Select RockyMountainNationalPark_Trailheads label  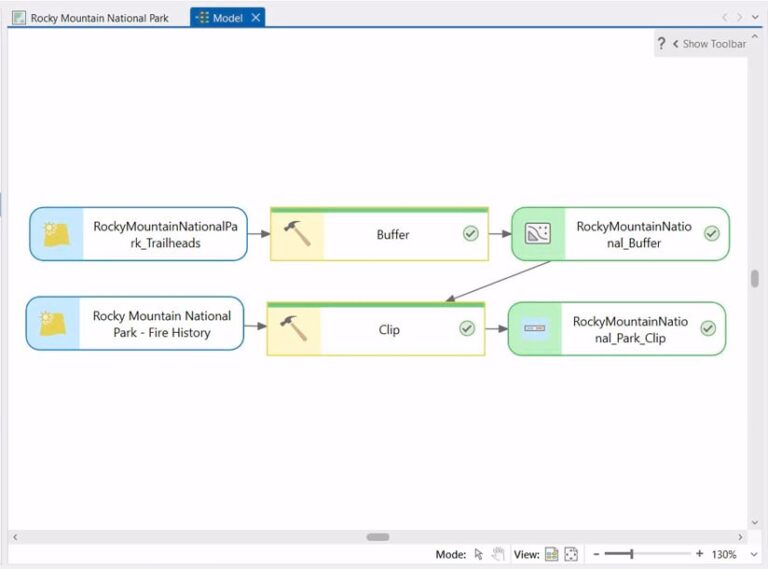tap(166, 235)
